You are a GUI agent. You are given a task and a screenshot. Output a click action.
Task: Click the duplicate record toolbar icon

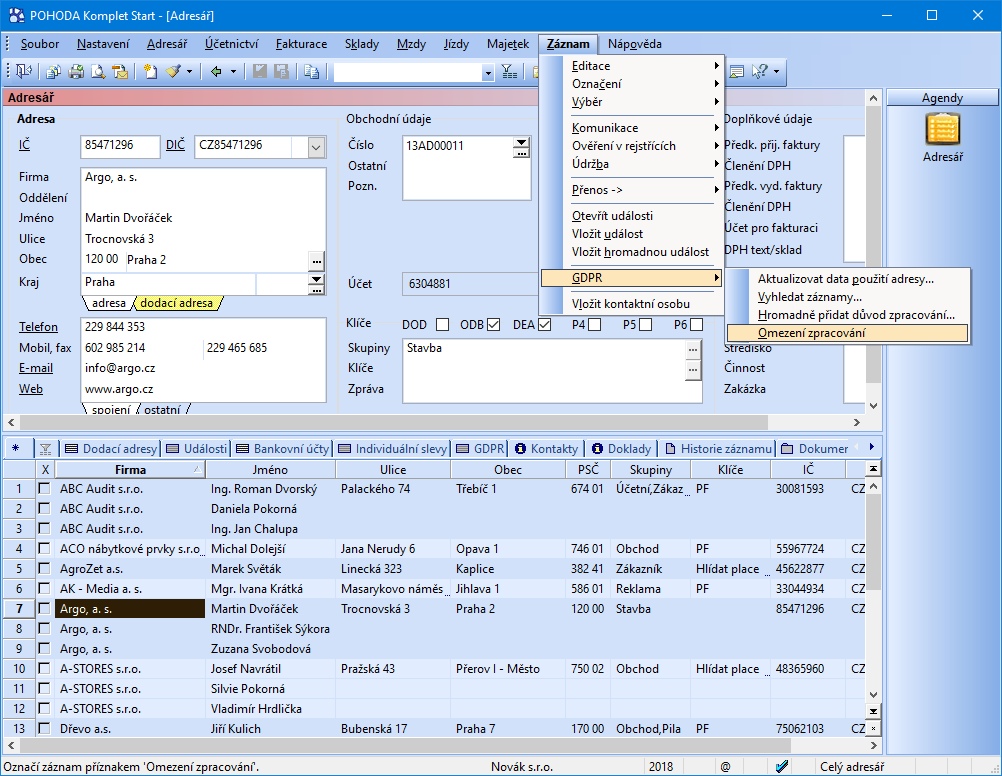coord(312,72)
